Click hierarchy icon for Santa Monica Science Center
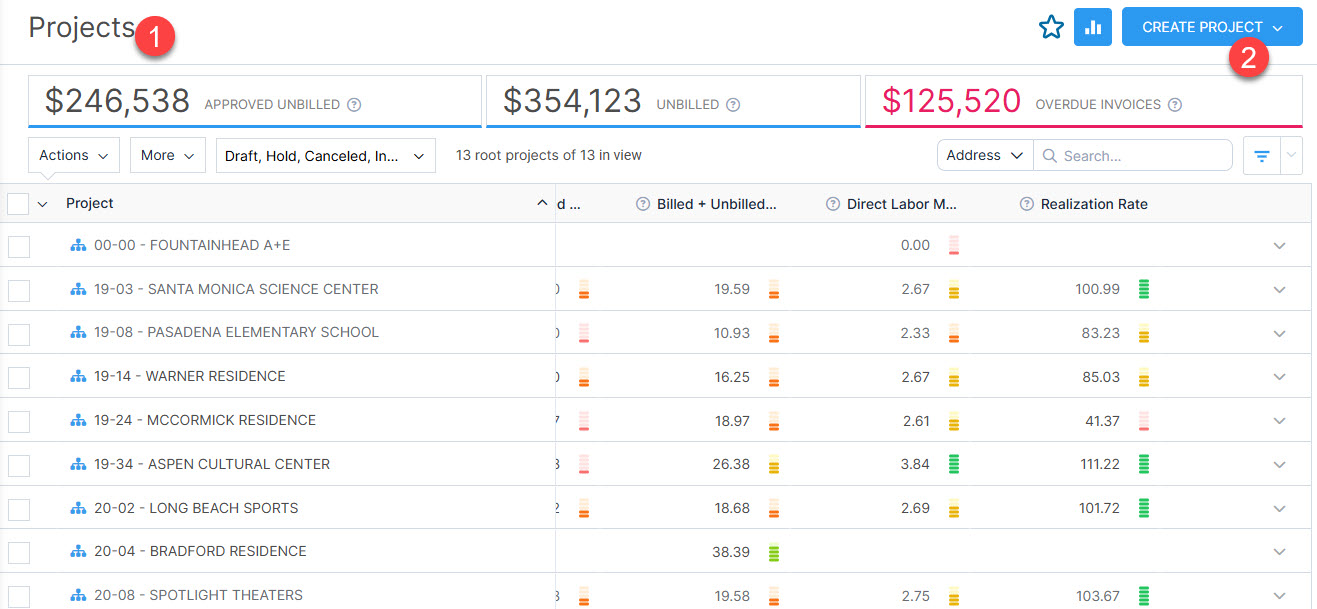The height and width of the screenshot is (609, 1317). pyautogui.click(x=78, y=289)
